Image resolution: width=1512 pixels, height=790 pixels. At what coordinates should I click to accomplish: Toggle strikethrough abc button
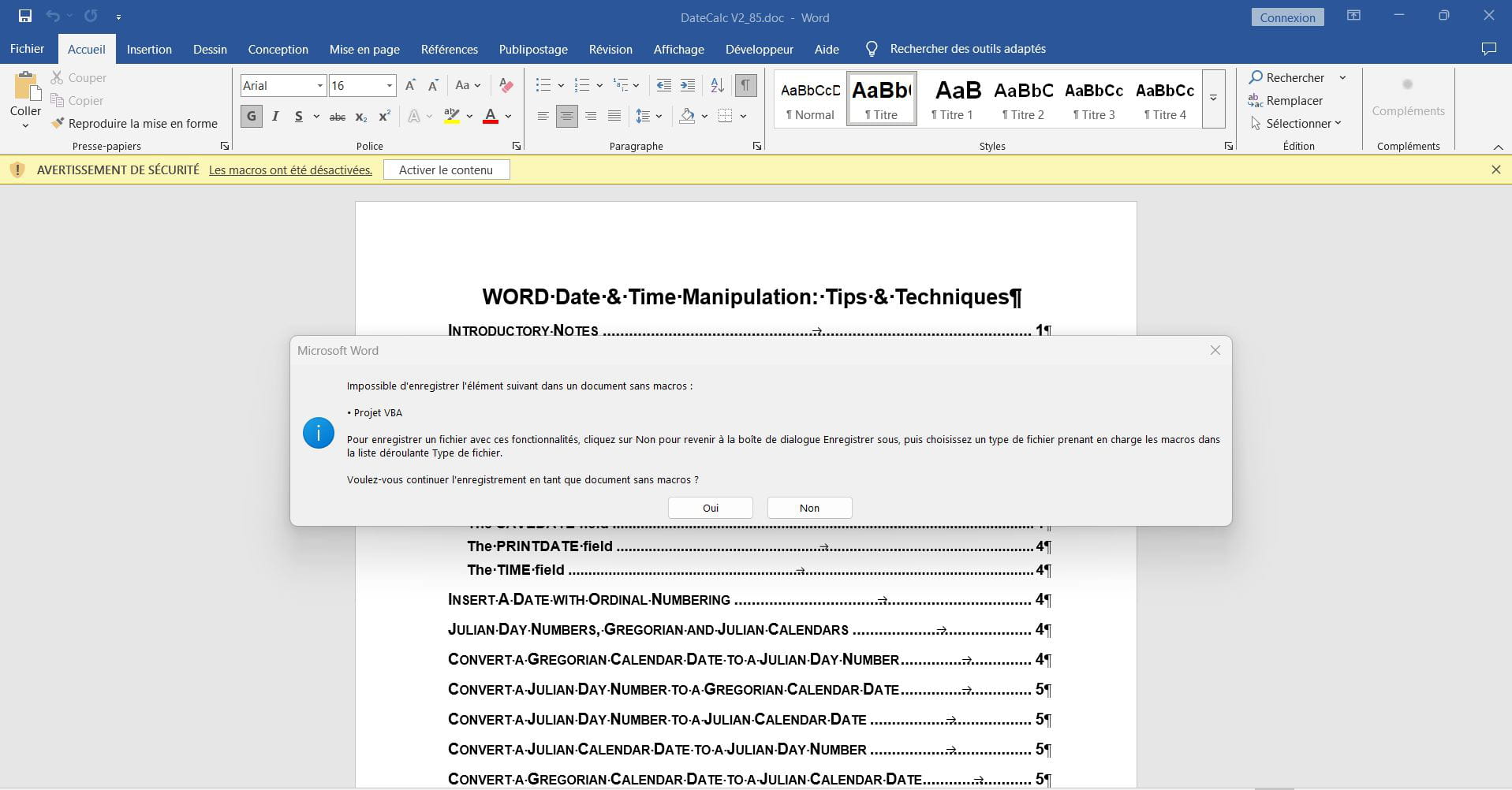click(338, 116)
